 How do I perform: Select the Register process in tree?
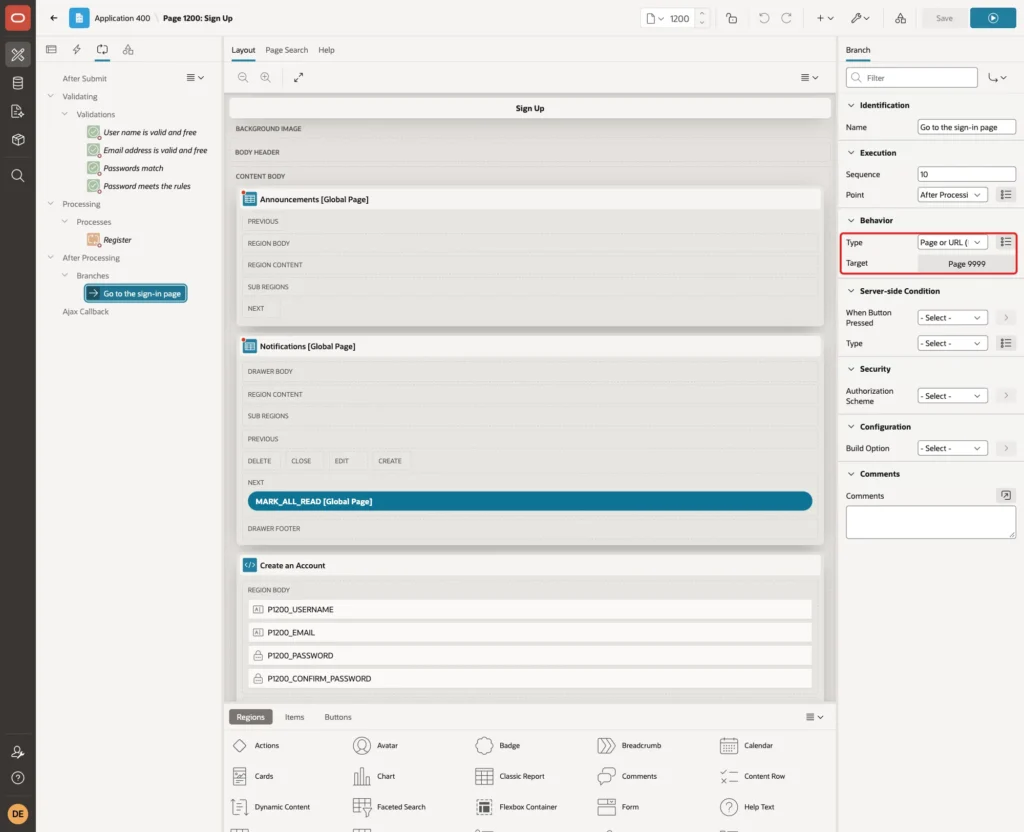[x=110, y=240]
